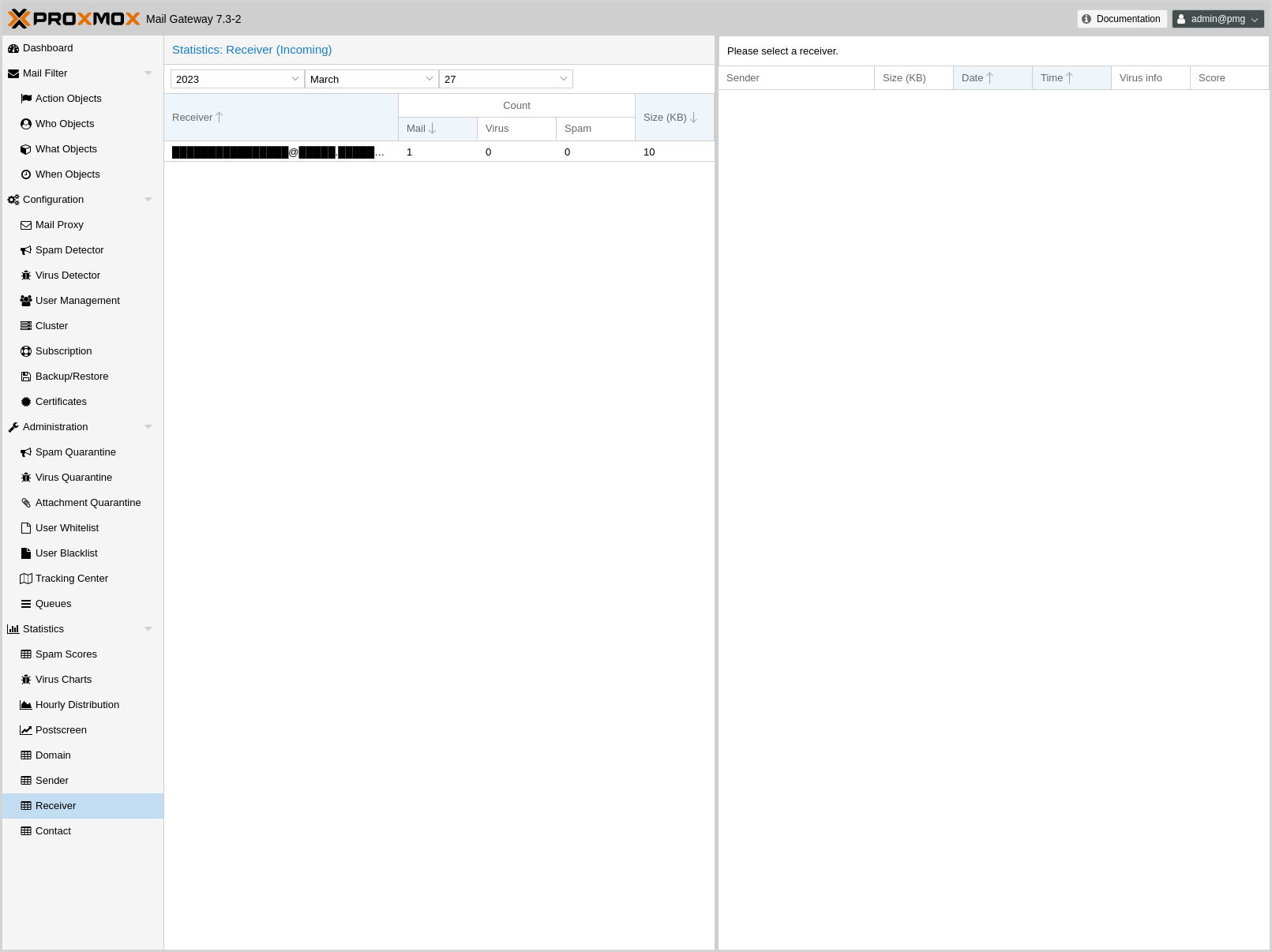Go to the Dashboard page
The width and height of the screenshot is (1272, 952).
(x=47, y=48)
